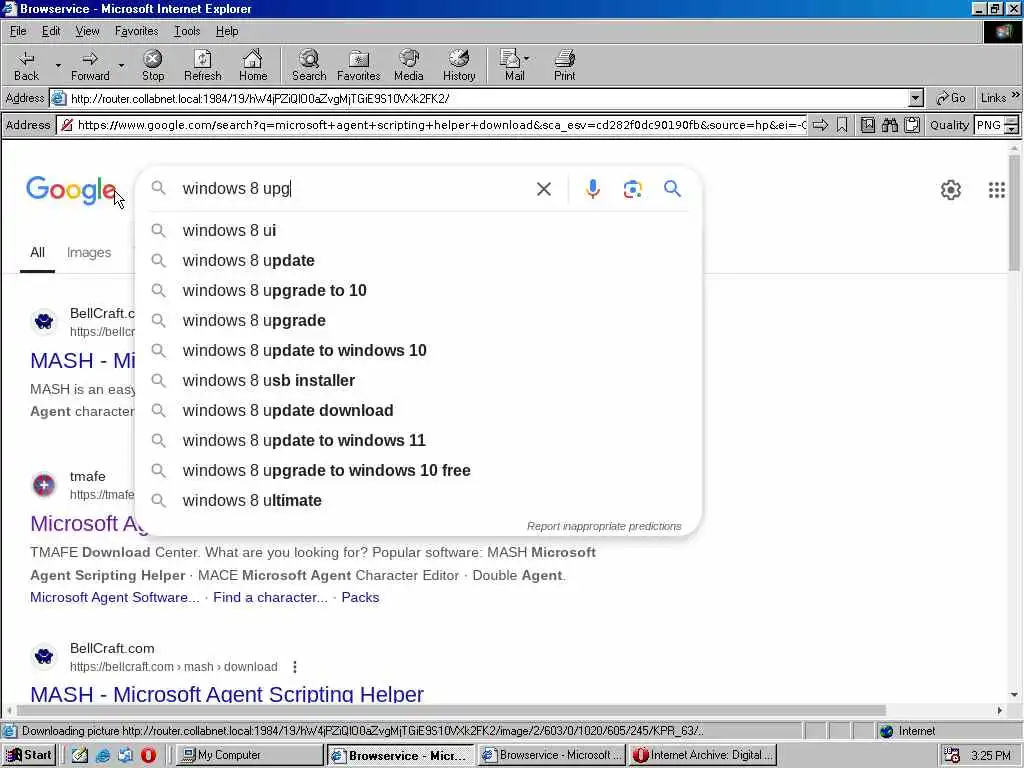The image size is (1024, 768).
Task: Open the Forward button history dropdown arrow
Action: click(x=121, y=65)
